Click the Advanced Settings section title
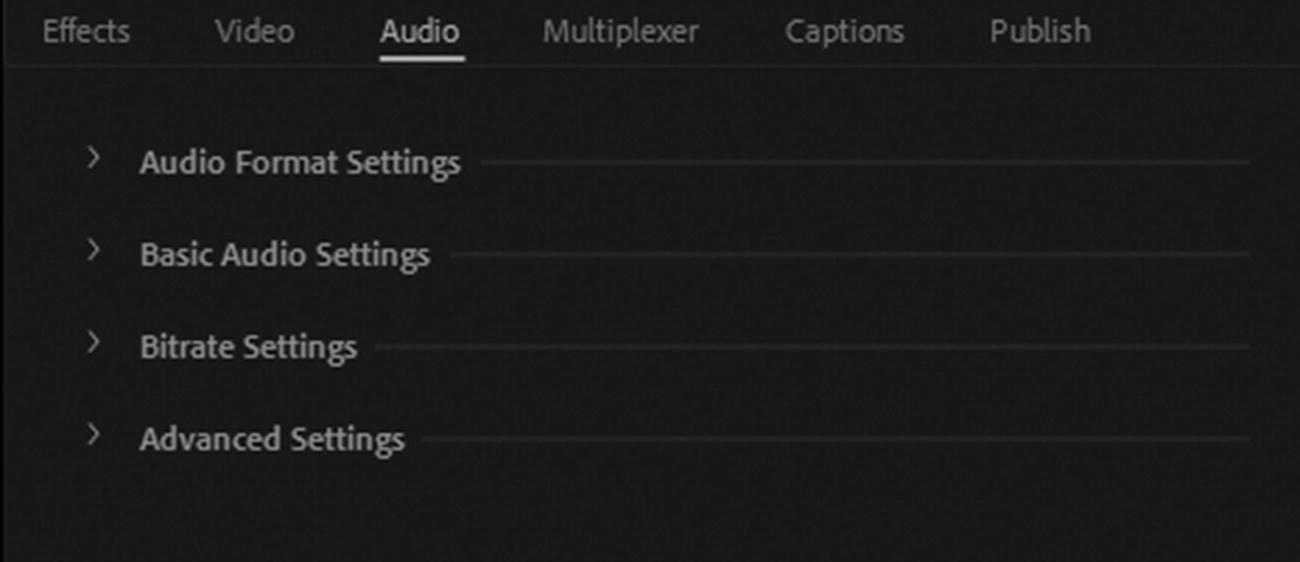 pyautogui.click(x=272, y=440)
